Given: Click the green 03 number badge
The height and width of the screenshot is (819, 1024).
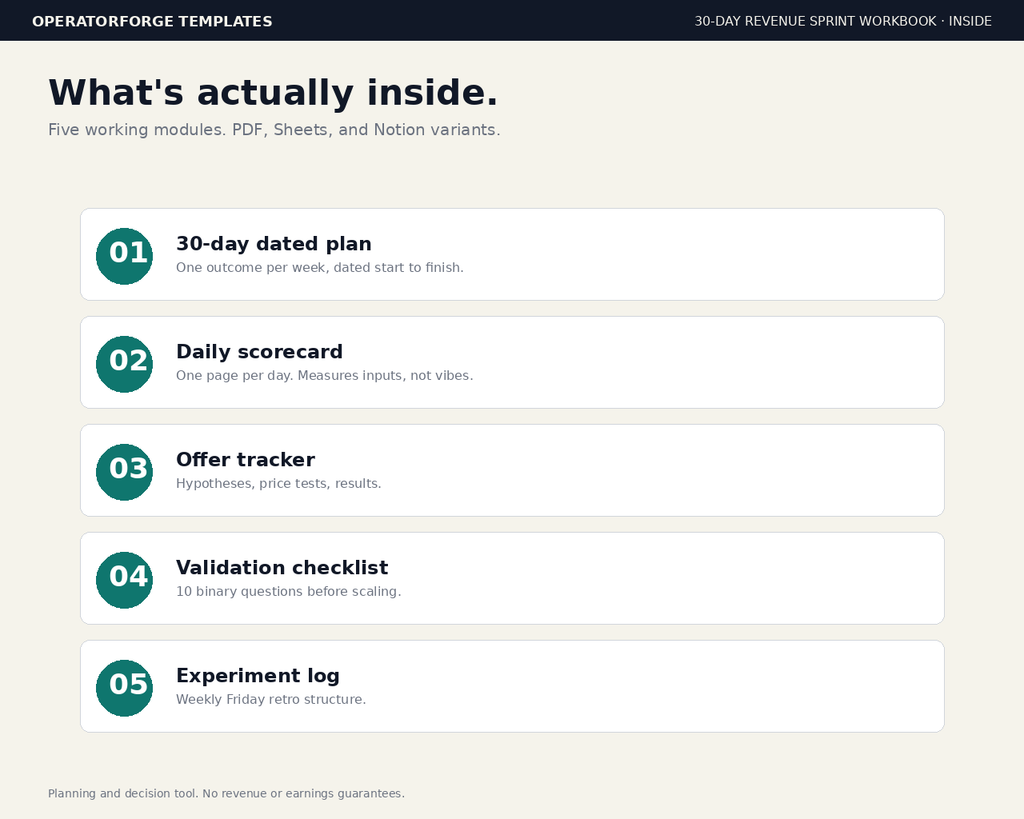Looking at the screenshot, I should (124, 472).
